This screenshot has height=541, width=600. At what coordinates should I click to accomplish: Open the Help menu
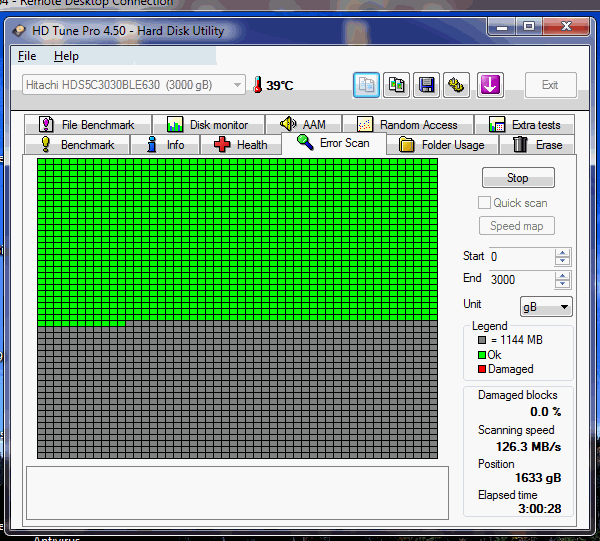(66, 56)
